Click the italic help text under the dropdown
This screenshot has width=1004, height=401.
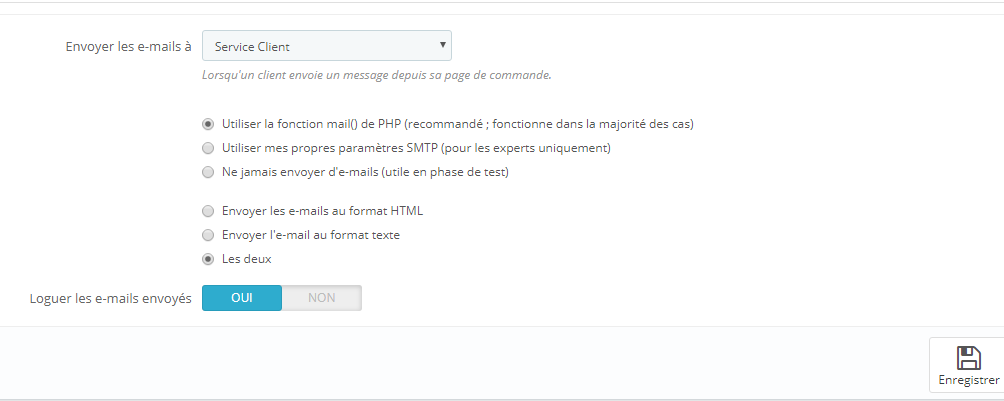(376, 75)
